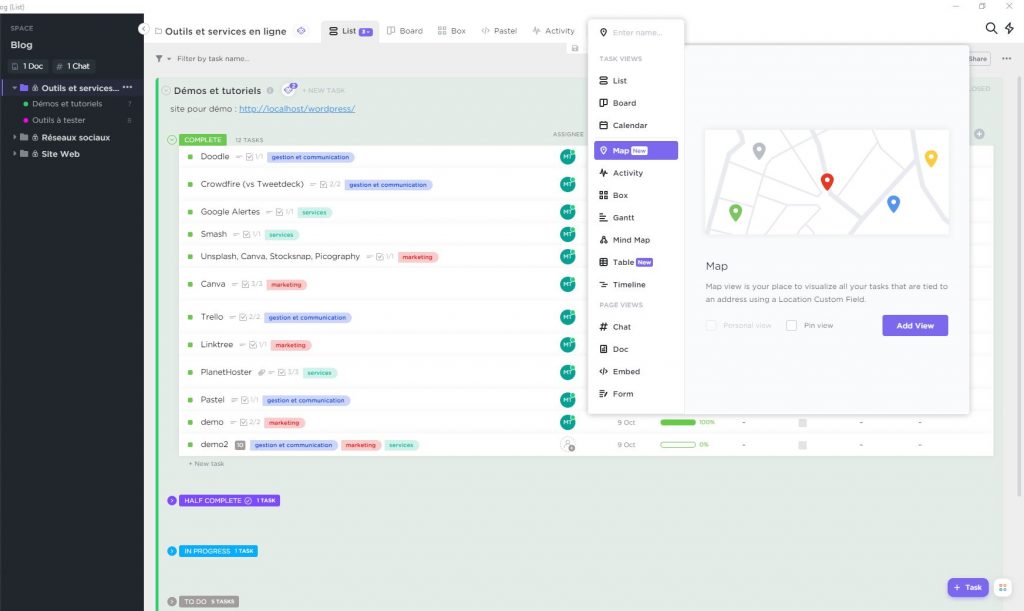Click the Doc page icon in menu
This screenshot has width=1024, height=611.
click(603, 349)
